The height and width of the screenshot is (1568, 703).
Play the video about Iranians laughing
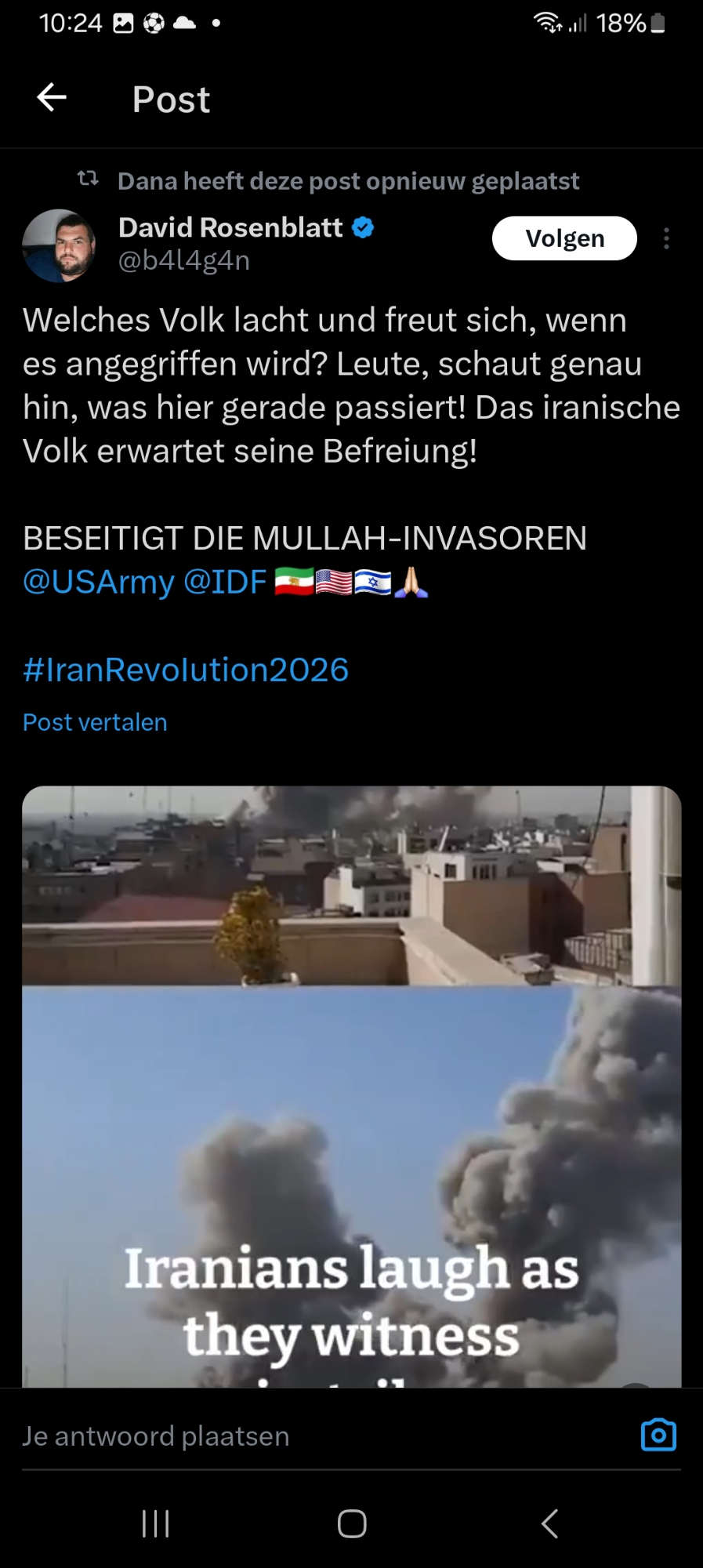click(x=351, y=1087)
